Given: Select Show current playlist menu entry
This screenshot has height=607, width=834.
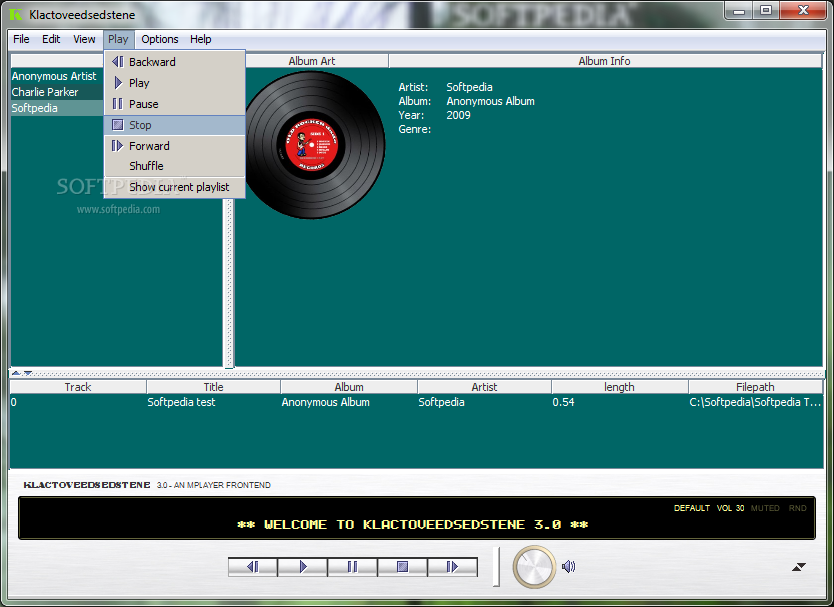Looking at the screenshot, I should coord(175,187).
